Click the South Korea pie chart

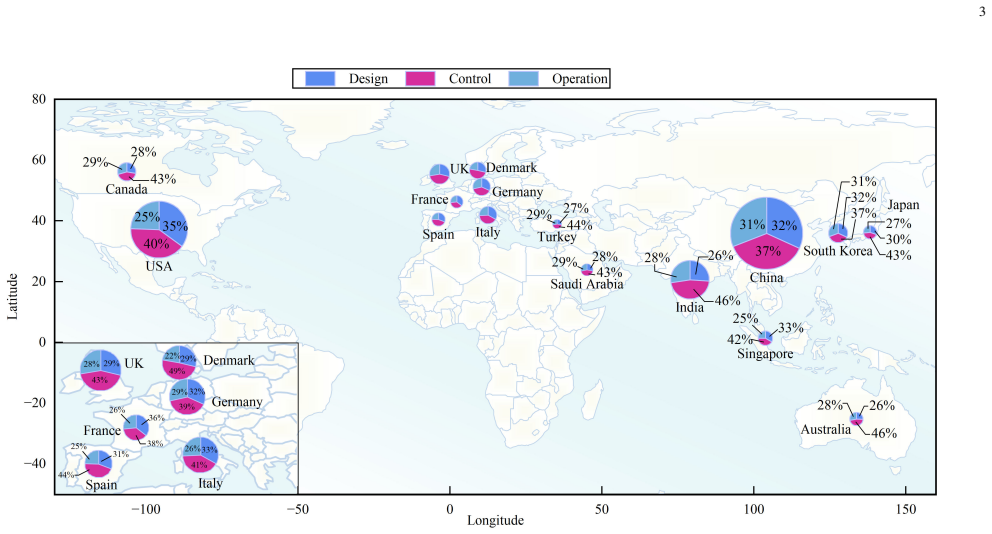839,232
